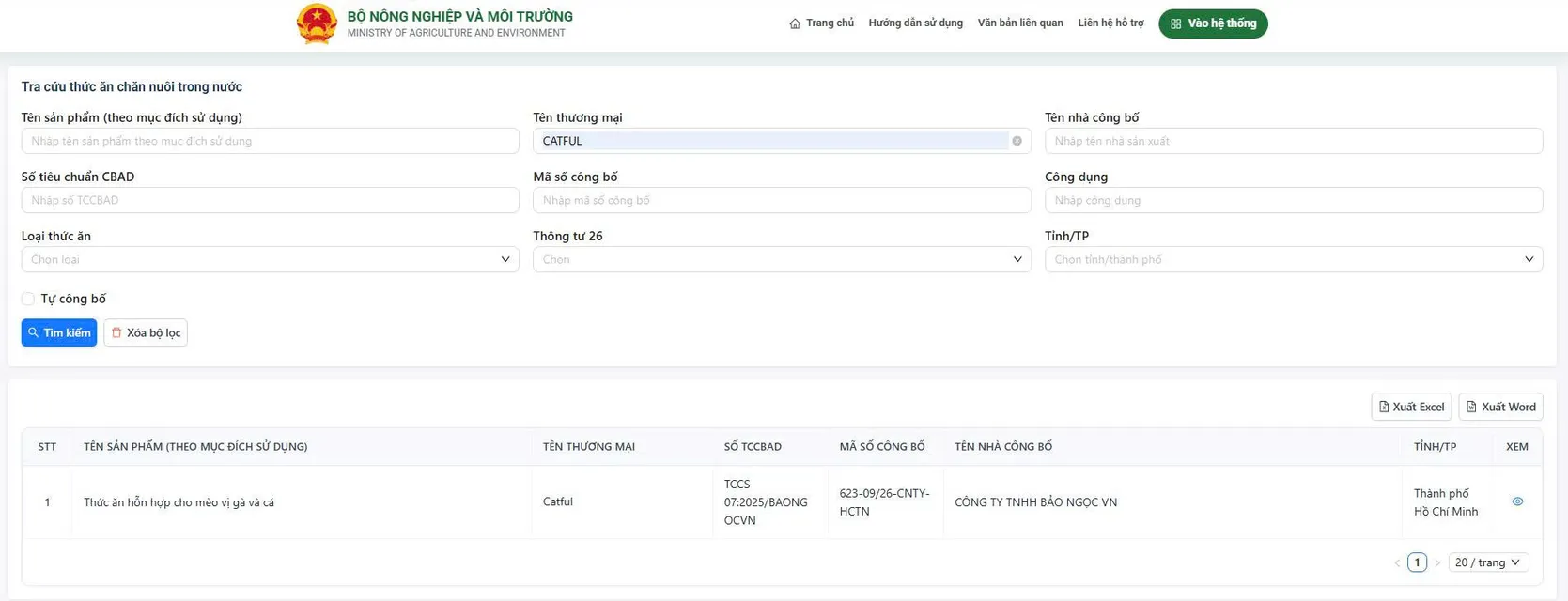Click the ministry national emblem logo
The width and height of the screenshot is (1568, 601).
click(317, 23)
